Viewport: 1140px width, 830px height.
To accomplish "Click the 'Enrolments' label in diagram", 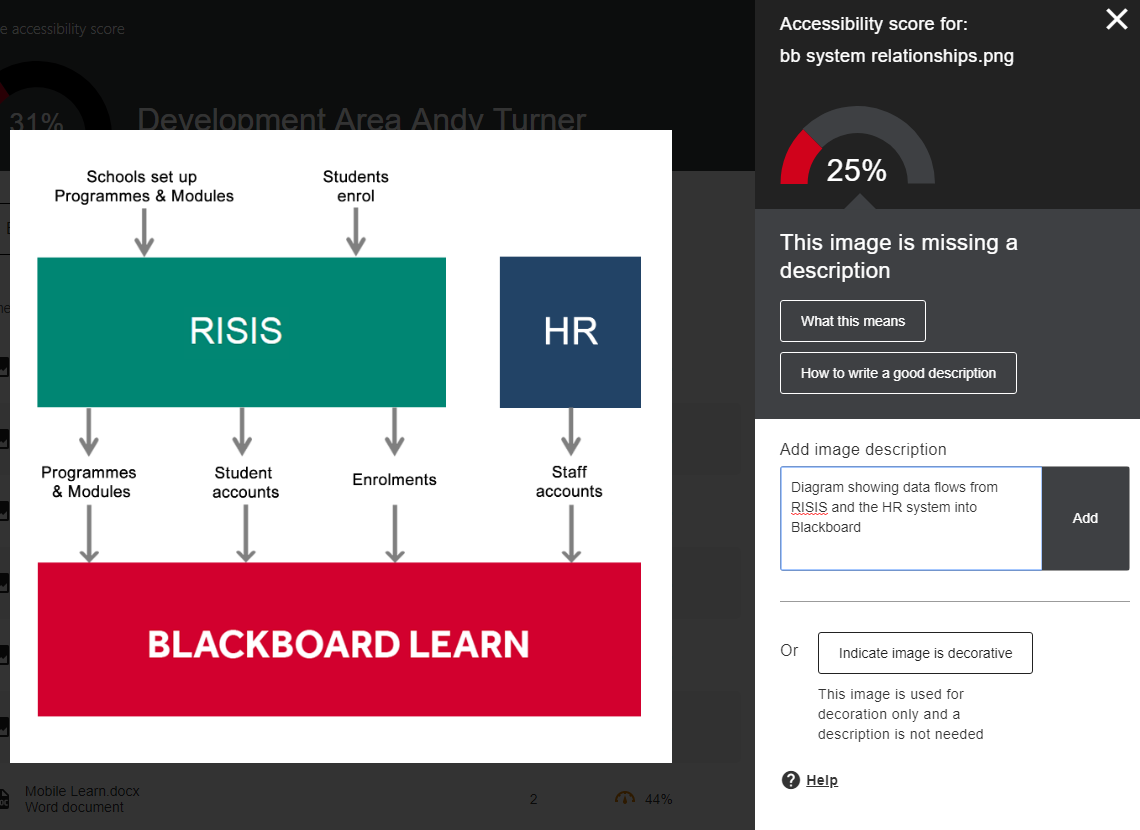I will 394,480.
